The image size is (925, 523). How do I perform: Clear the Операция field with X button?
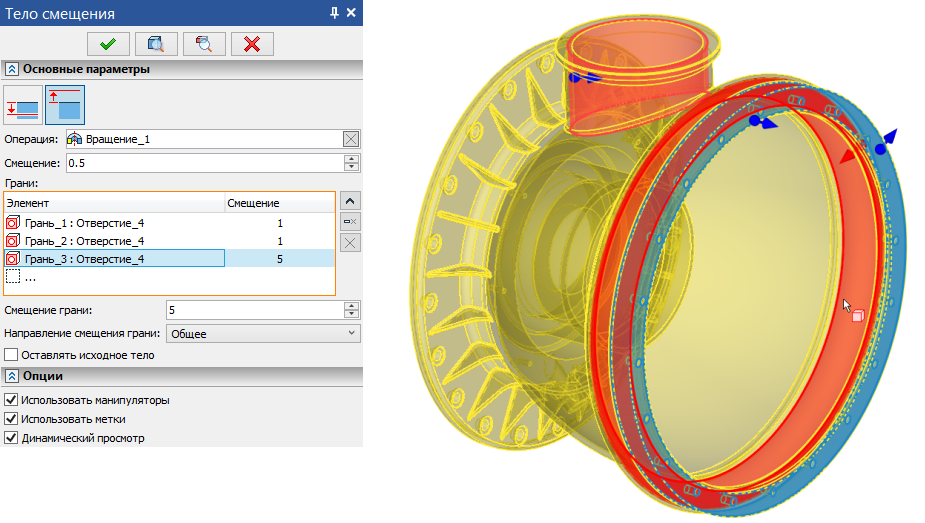pyautogui.click(x=351, y=139)
